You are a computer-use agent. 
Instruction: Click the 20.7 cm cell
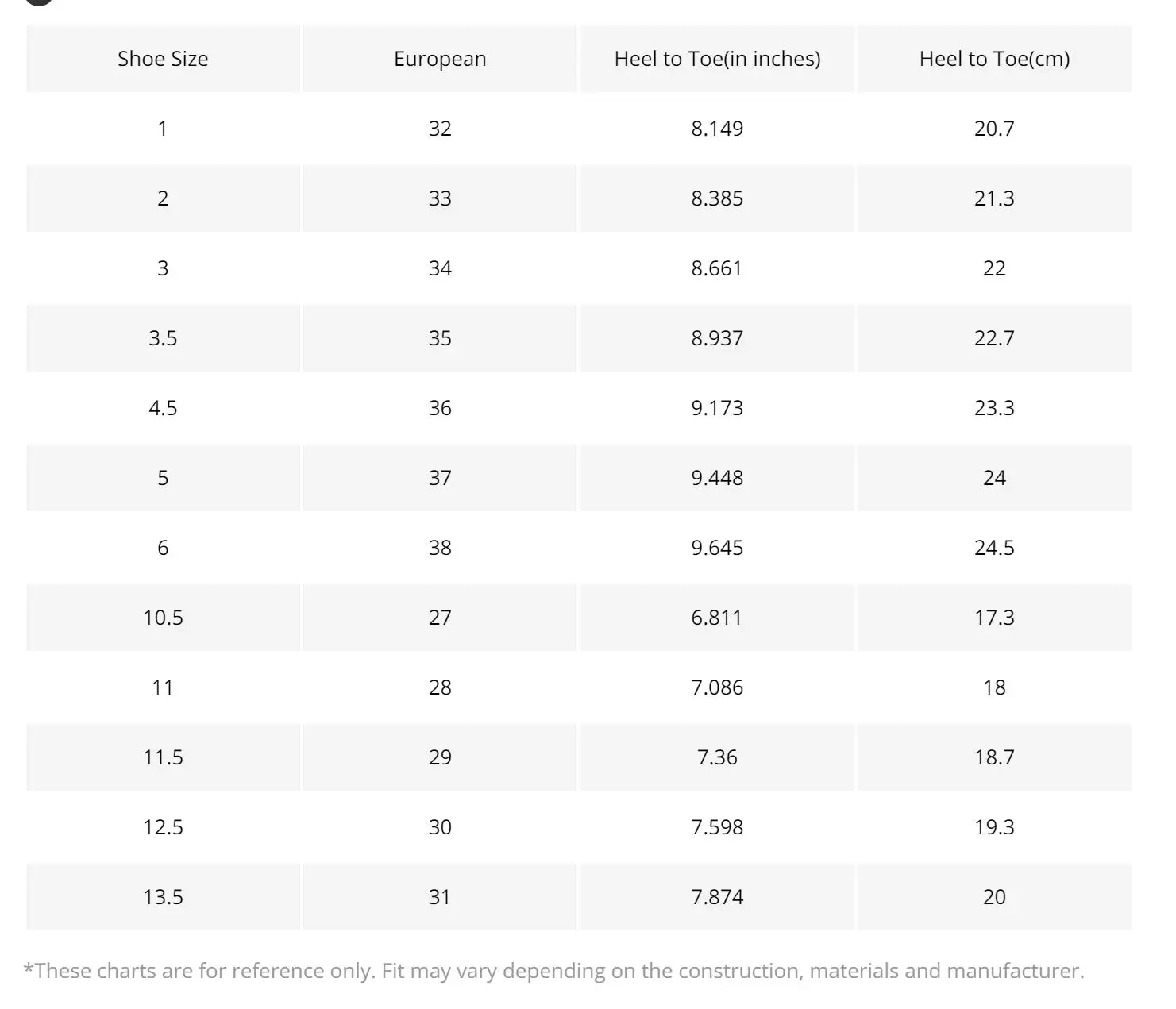pyautogui.click(x=994, y=129)
